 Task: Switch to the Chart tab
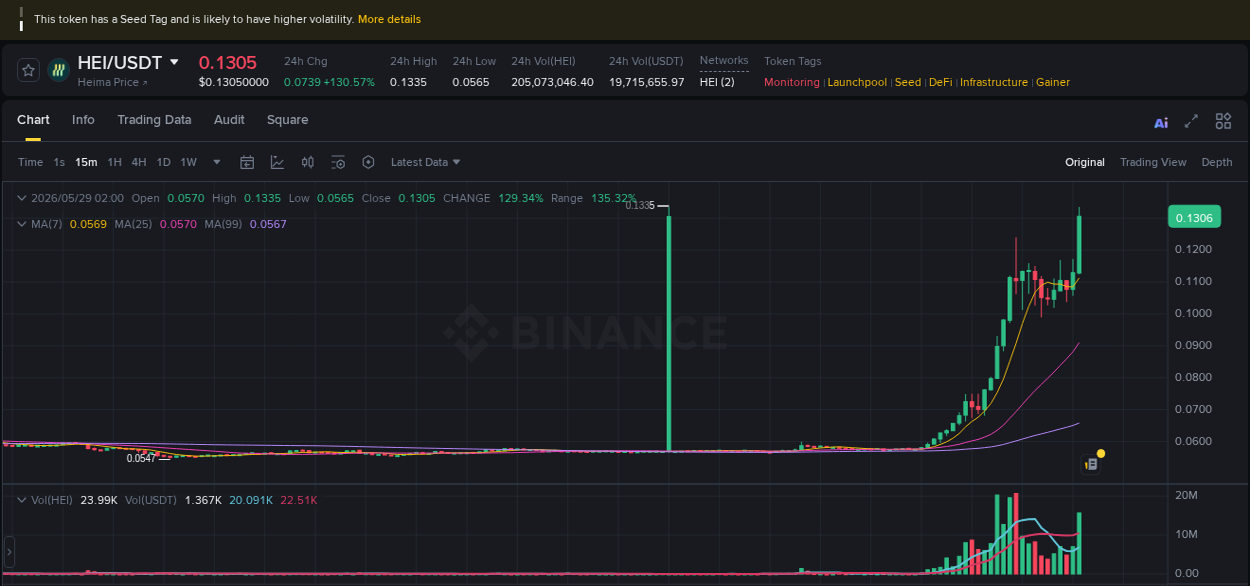[x=33, y=120]
